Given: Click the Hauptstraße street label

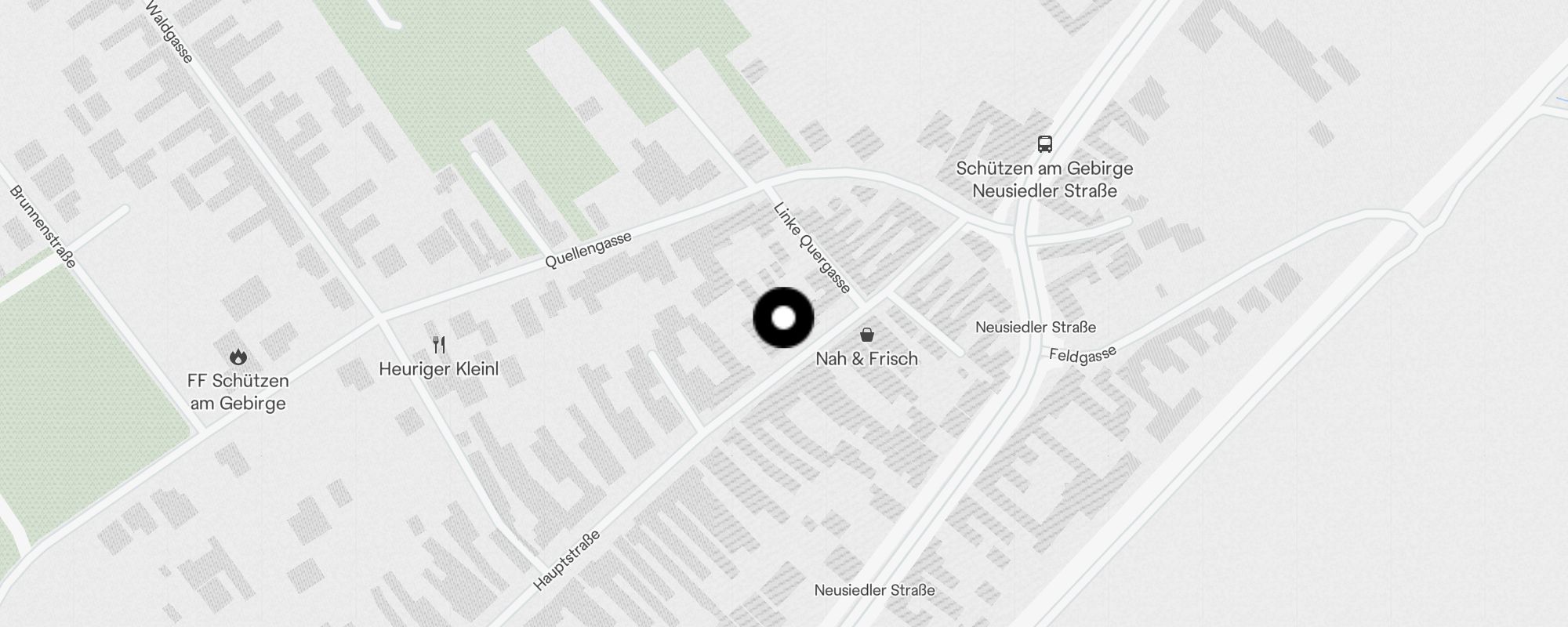Looking at the screenshot, I should pyautogui.click(x=567, y=560).
